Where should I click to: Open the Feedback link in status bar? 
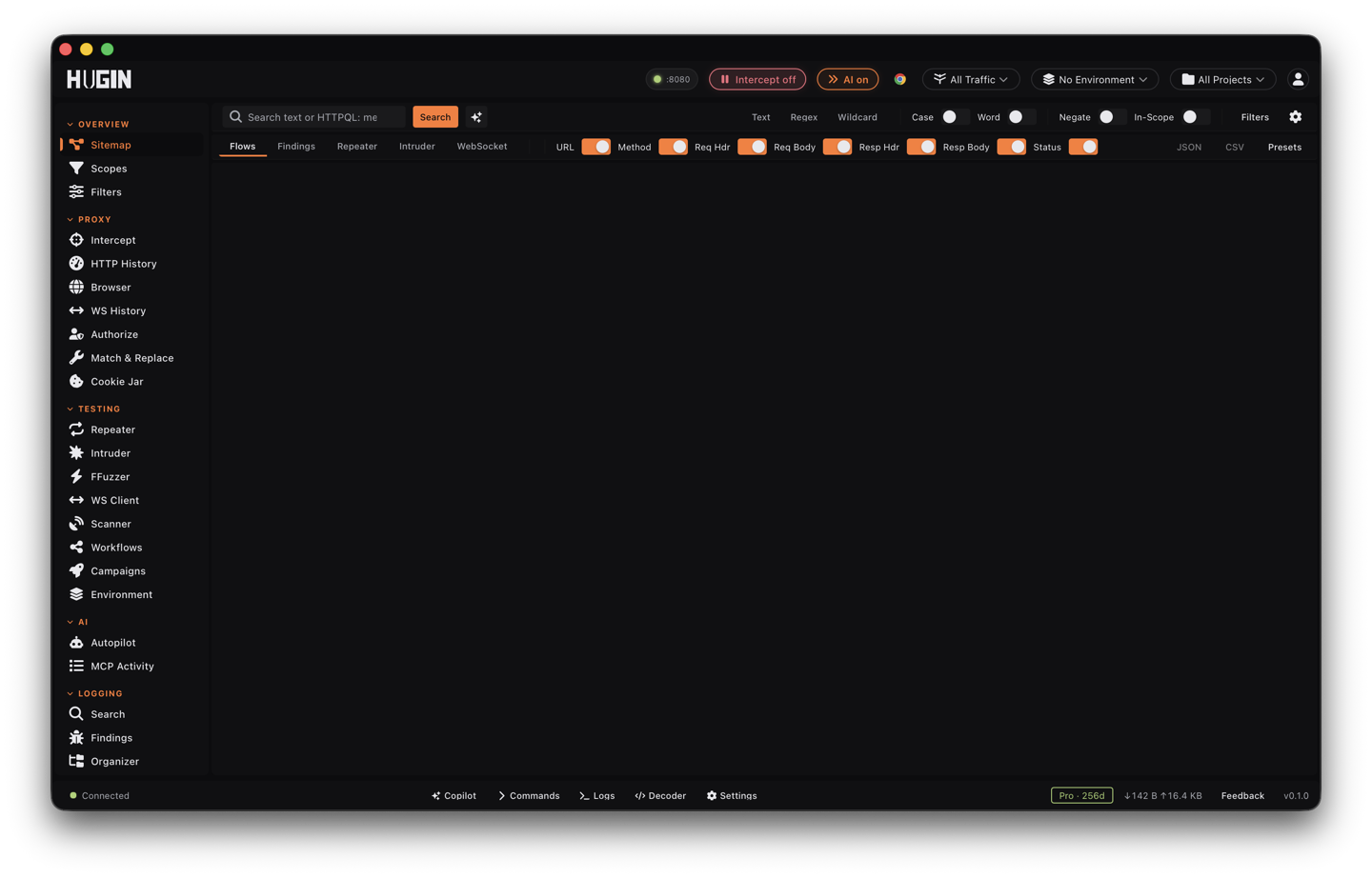1242,796
